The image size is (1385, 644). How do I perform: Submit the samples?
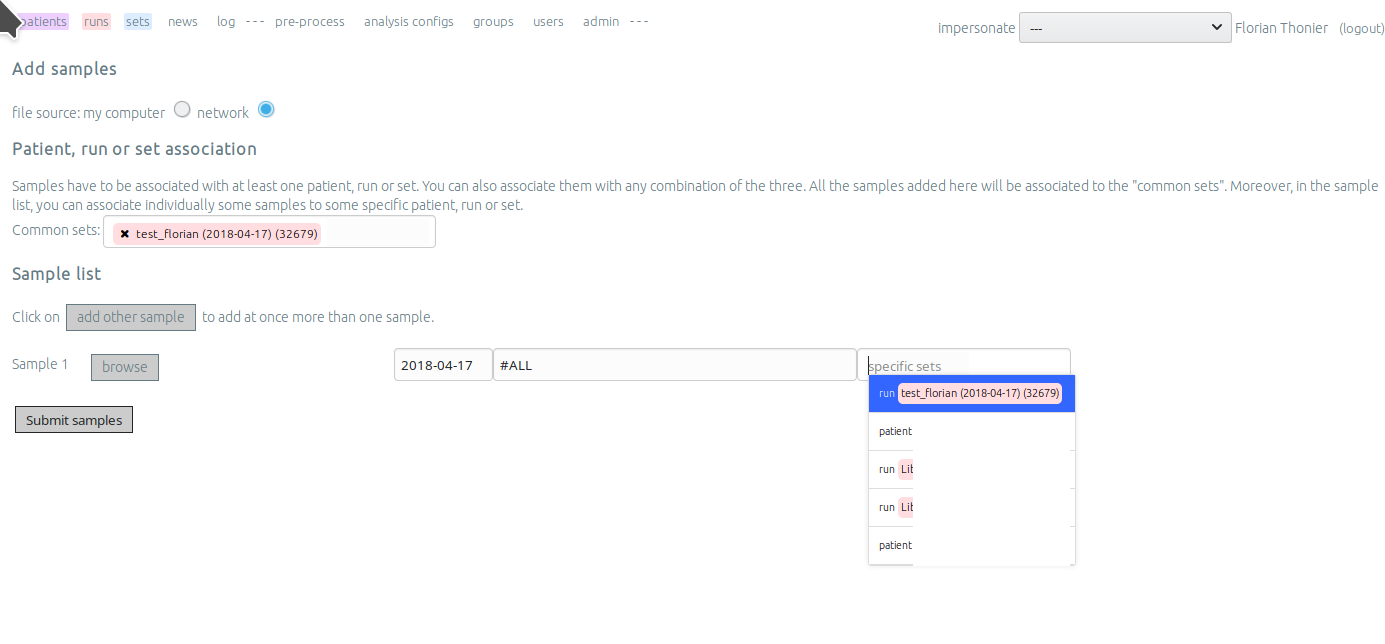[x=74, y=420]
